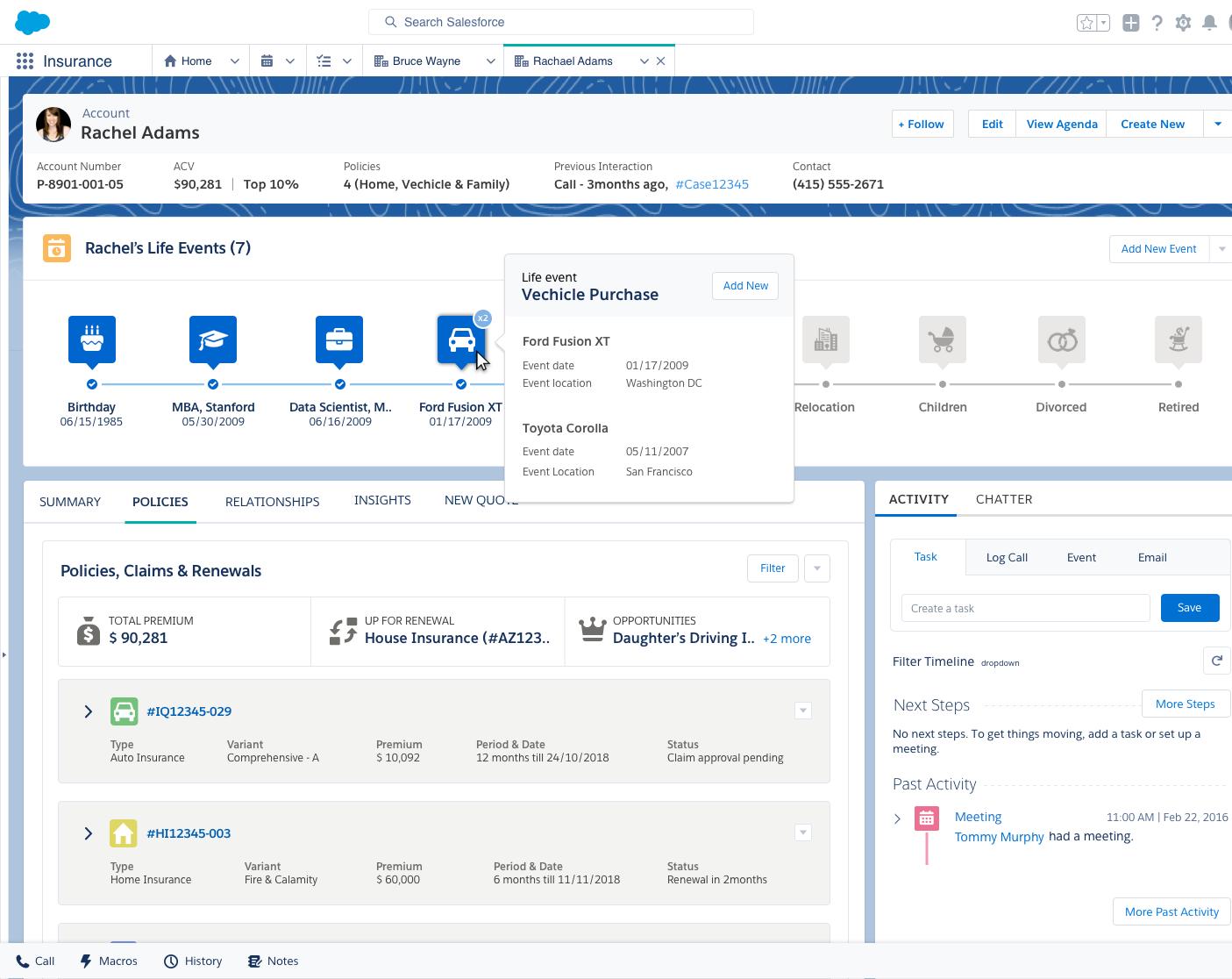
Task: Click the Total Premium money bag icon
Action: [89, 630]
